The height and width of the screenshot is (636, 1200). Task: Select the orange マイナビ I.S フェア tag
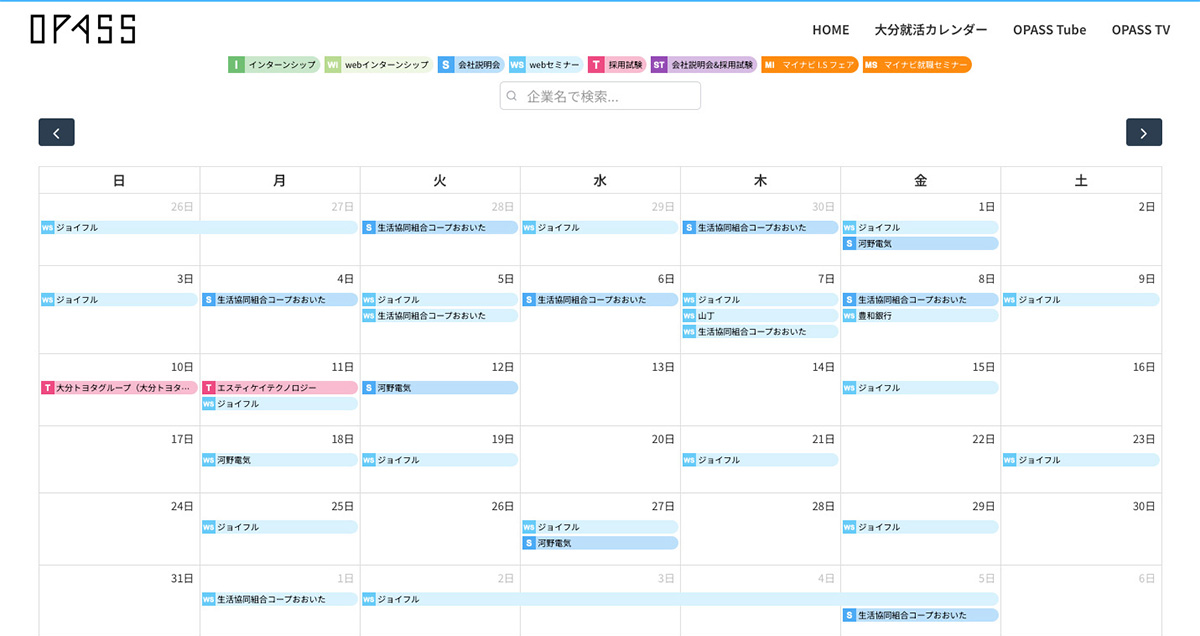pos(810,65)
